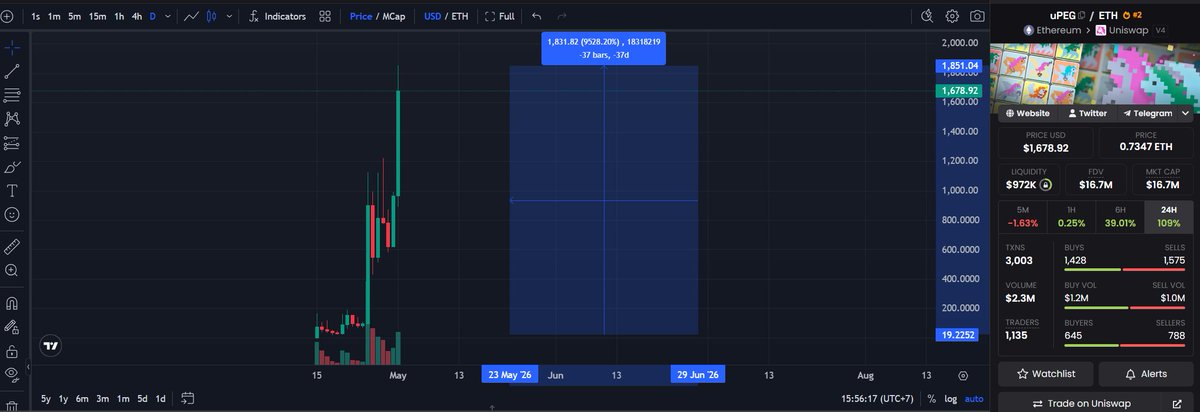Screen dimensions: 1200x412
Task: Select the 15m timeframe
Action: click(97, 17)
